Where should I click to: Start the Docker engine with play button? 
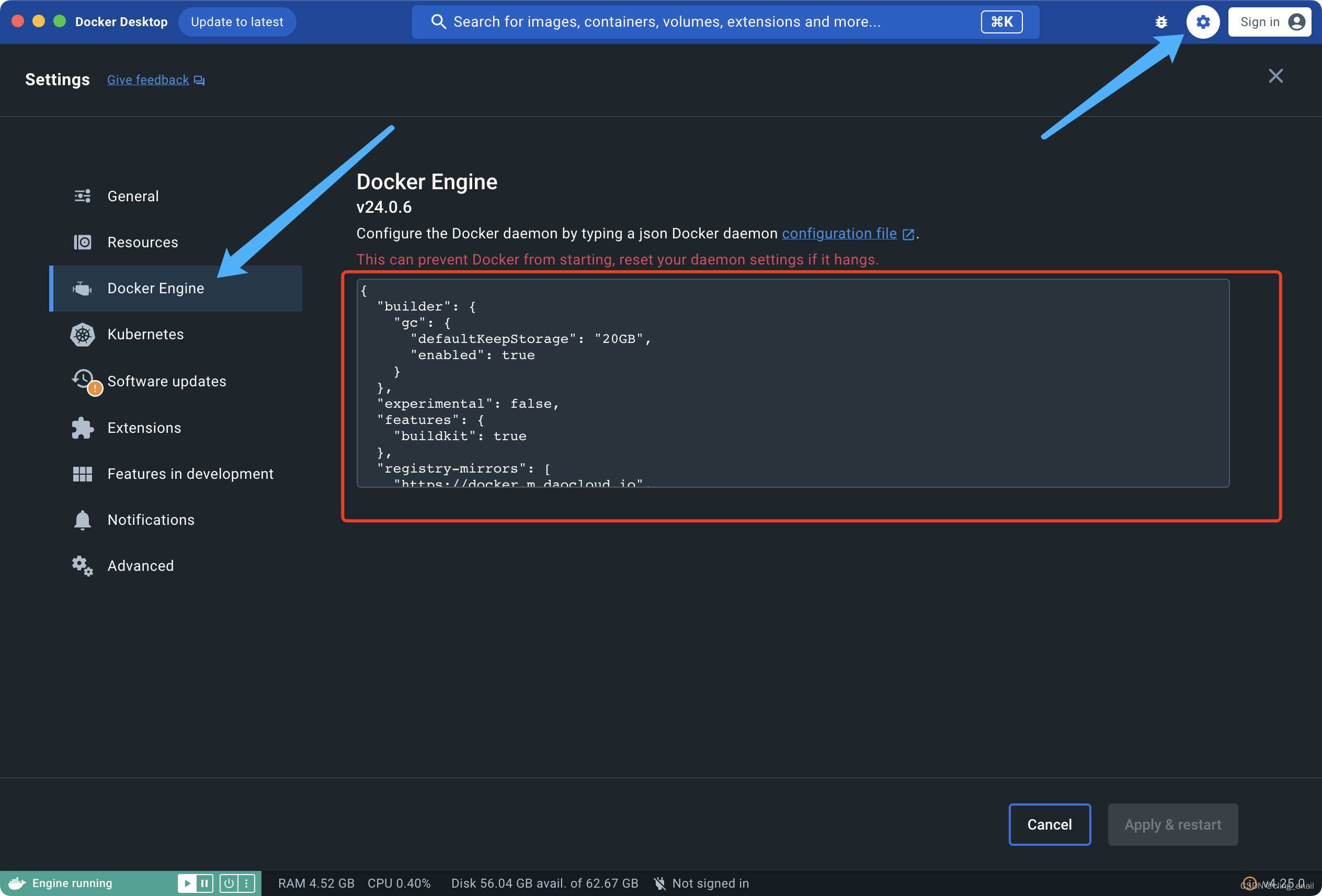click(187, 883)
